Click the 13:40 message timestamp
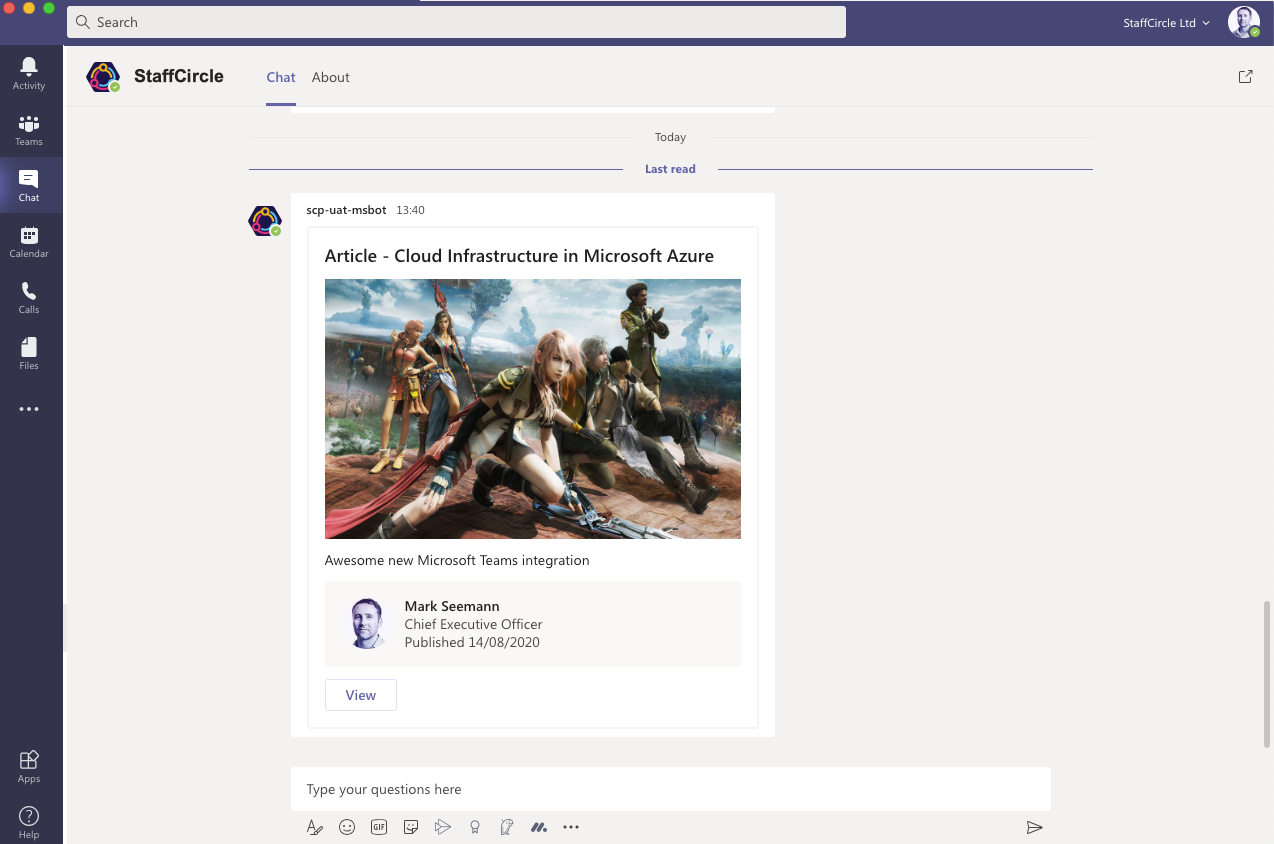 point(410,210)
